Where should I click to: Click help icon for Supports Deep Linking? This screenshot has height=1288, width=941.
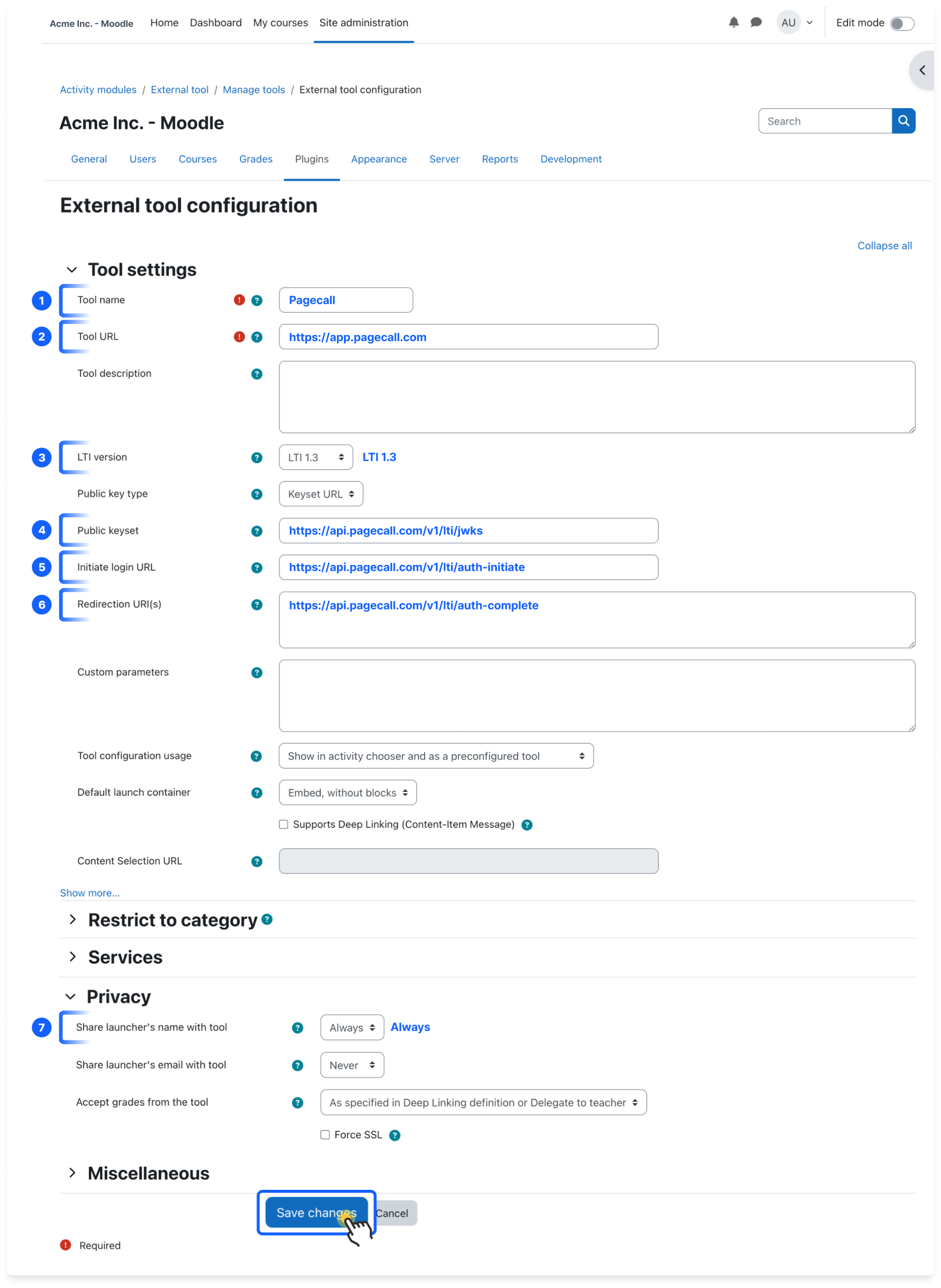coord(528,825)
